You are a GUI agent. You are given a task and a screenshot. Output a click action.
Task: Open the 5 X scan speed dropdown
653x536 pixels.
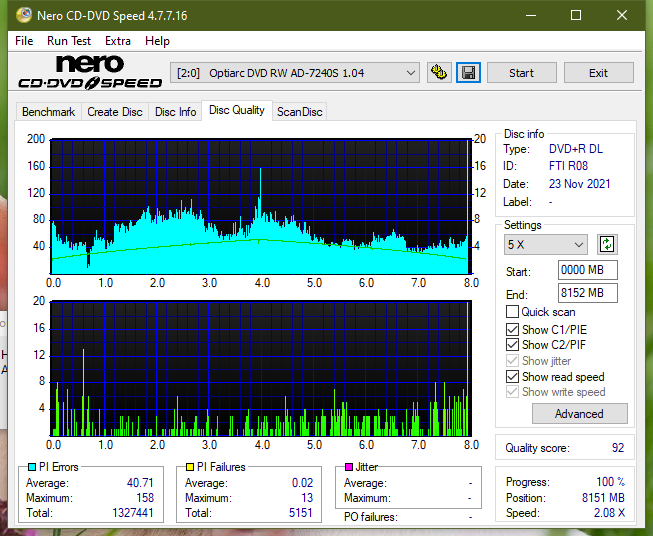click(x=546, y=244)
